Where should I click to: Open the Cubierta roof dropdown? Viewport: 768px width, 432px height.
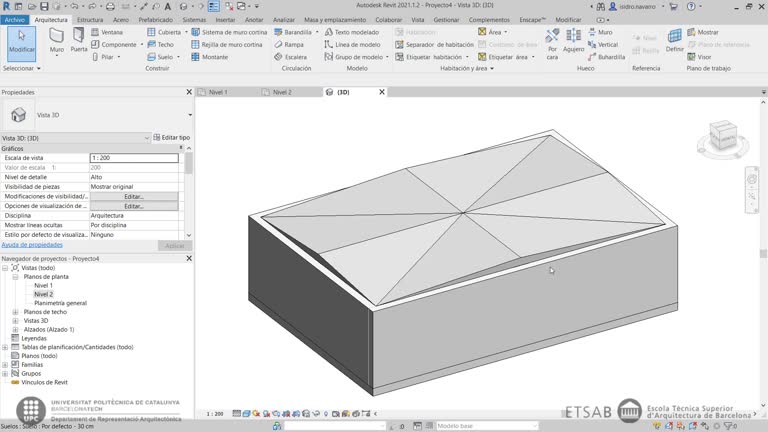click(184, 32)
